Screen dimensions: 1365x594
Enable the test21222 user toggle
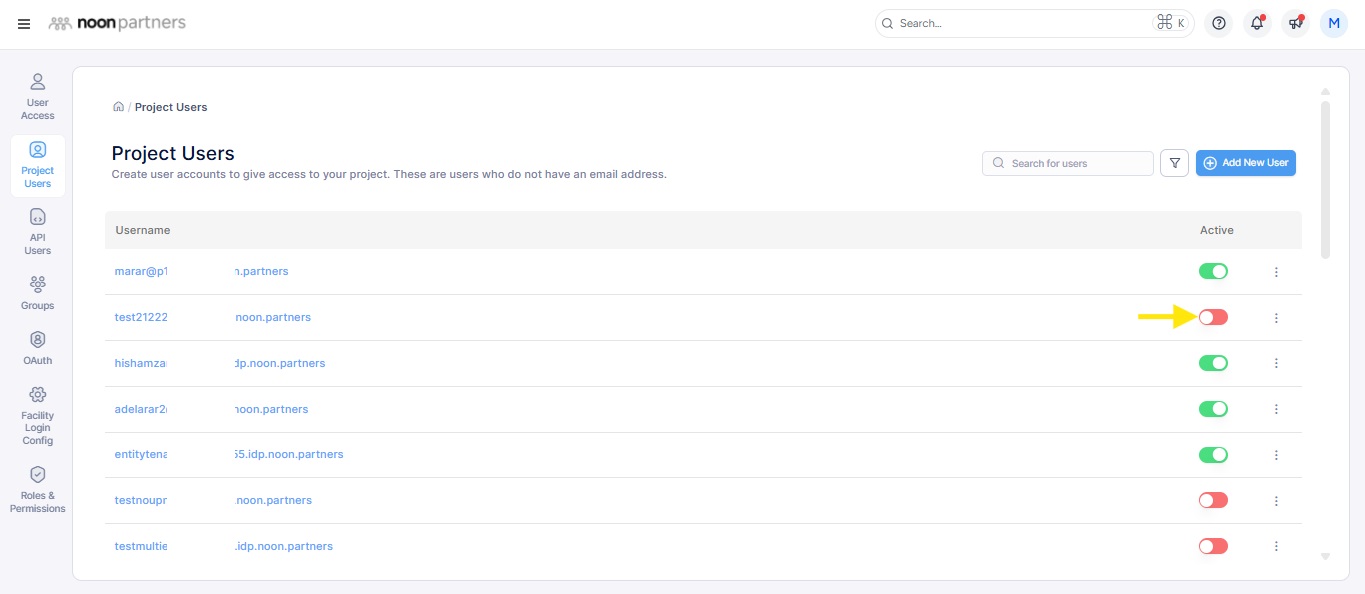[1213, 318]
